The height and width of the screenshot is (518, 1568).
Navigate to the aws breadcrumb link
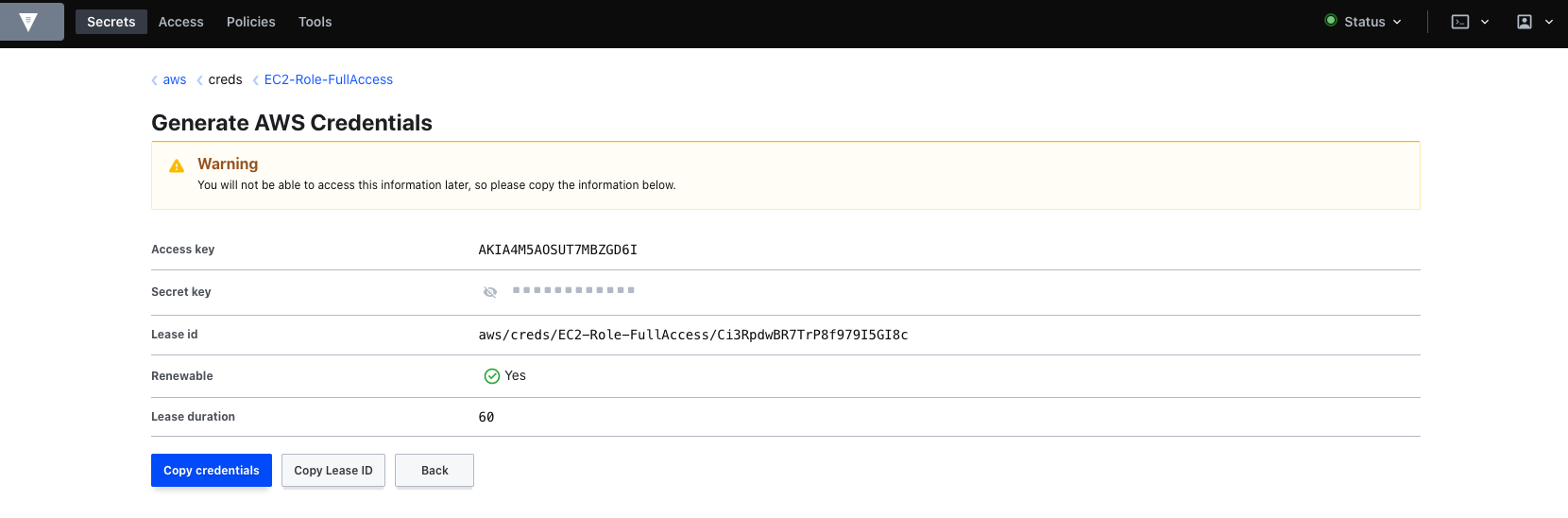[175, 80]
